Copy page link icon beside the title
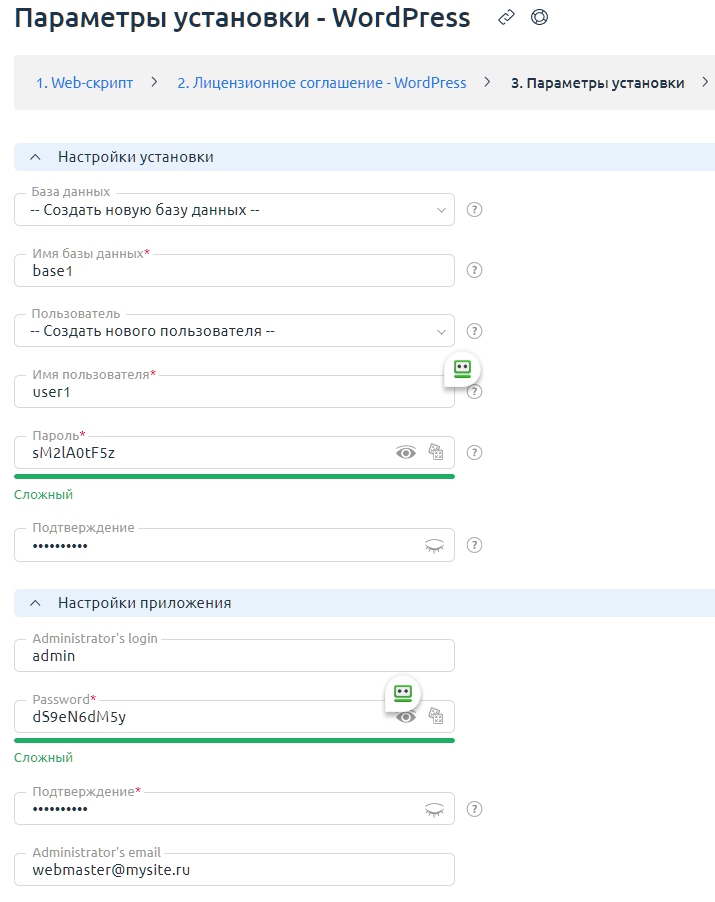The width and height of the screenshot is (715, 902). coord(506,18)
